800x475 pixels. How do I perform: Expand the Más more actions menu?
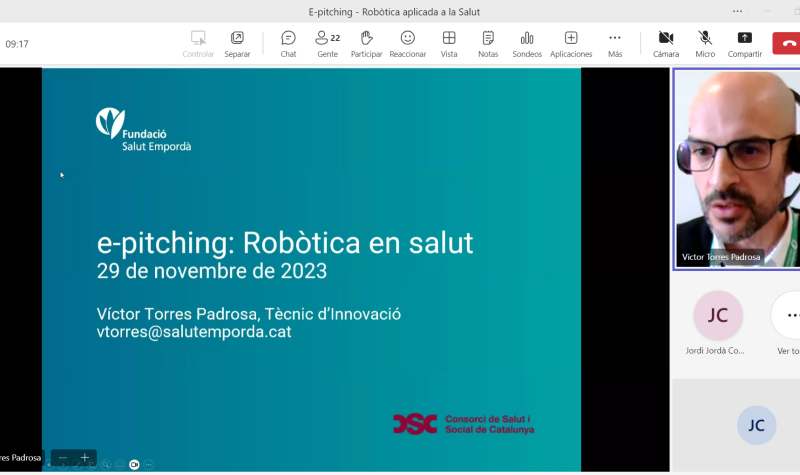(615, 43)
